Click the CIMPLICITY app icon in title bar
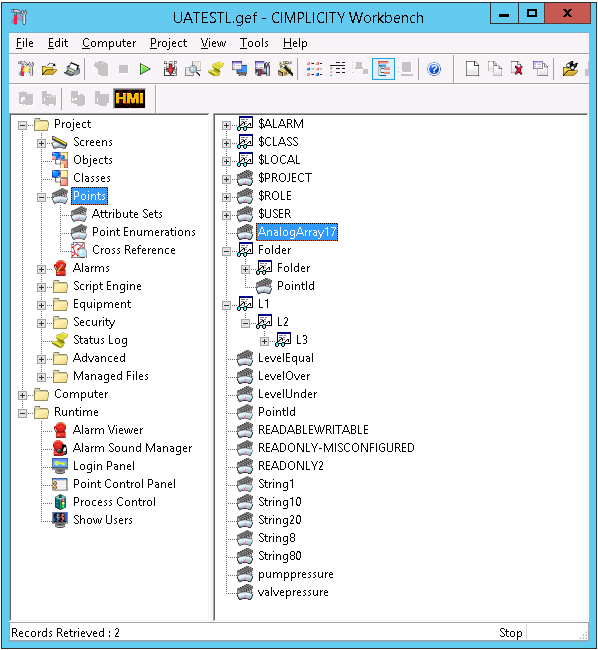The height and width of the screenshot is (650, 598). coord(19,17)
